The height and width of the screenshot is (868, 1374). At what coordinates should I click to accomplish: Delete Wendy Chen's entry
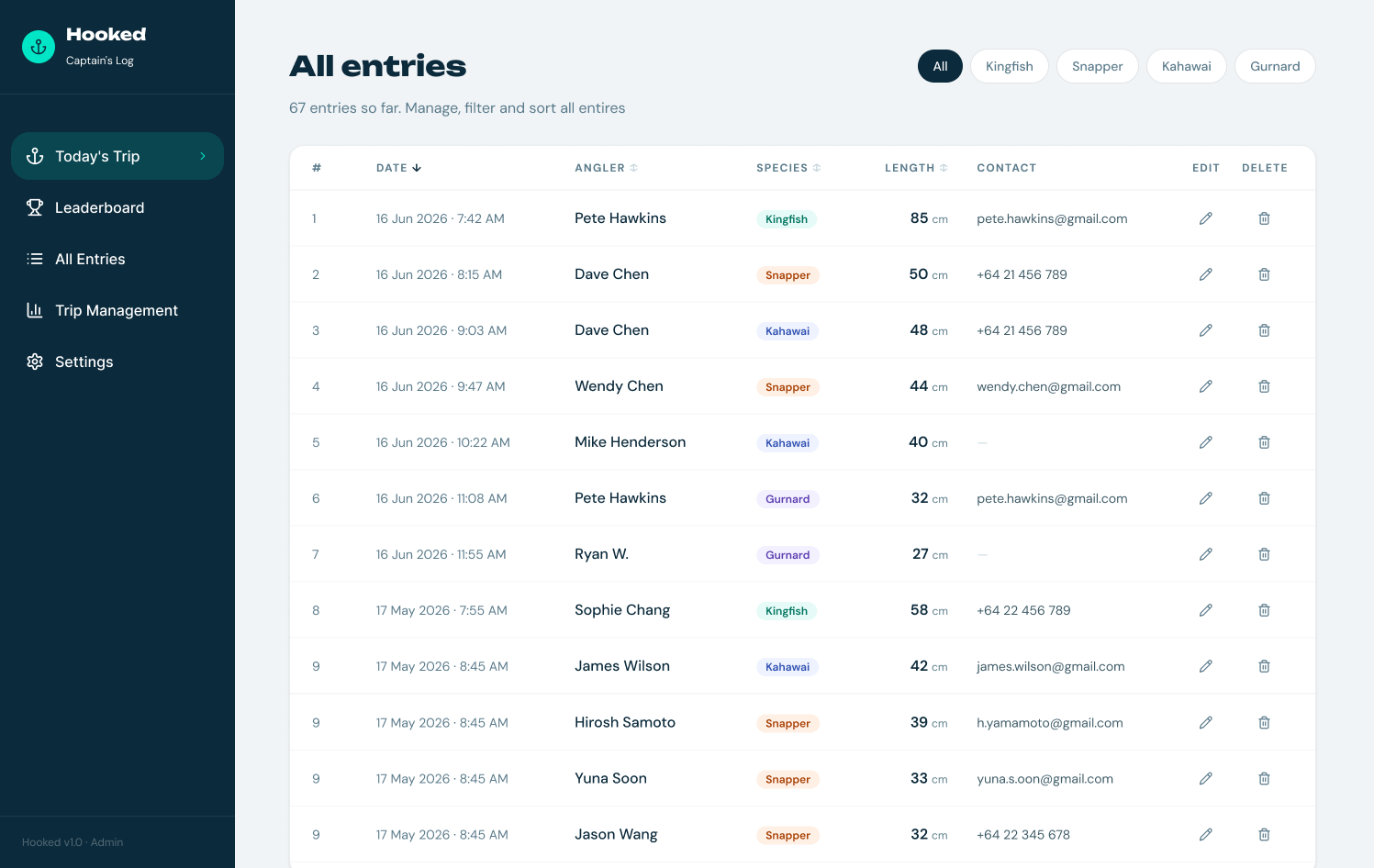[1264, 386]
